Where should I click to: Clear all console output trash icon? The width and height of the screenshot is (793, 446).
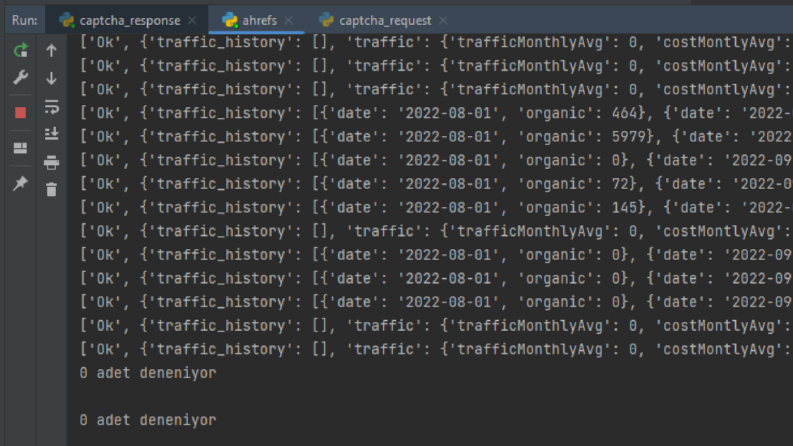tap(51, 189)
